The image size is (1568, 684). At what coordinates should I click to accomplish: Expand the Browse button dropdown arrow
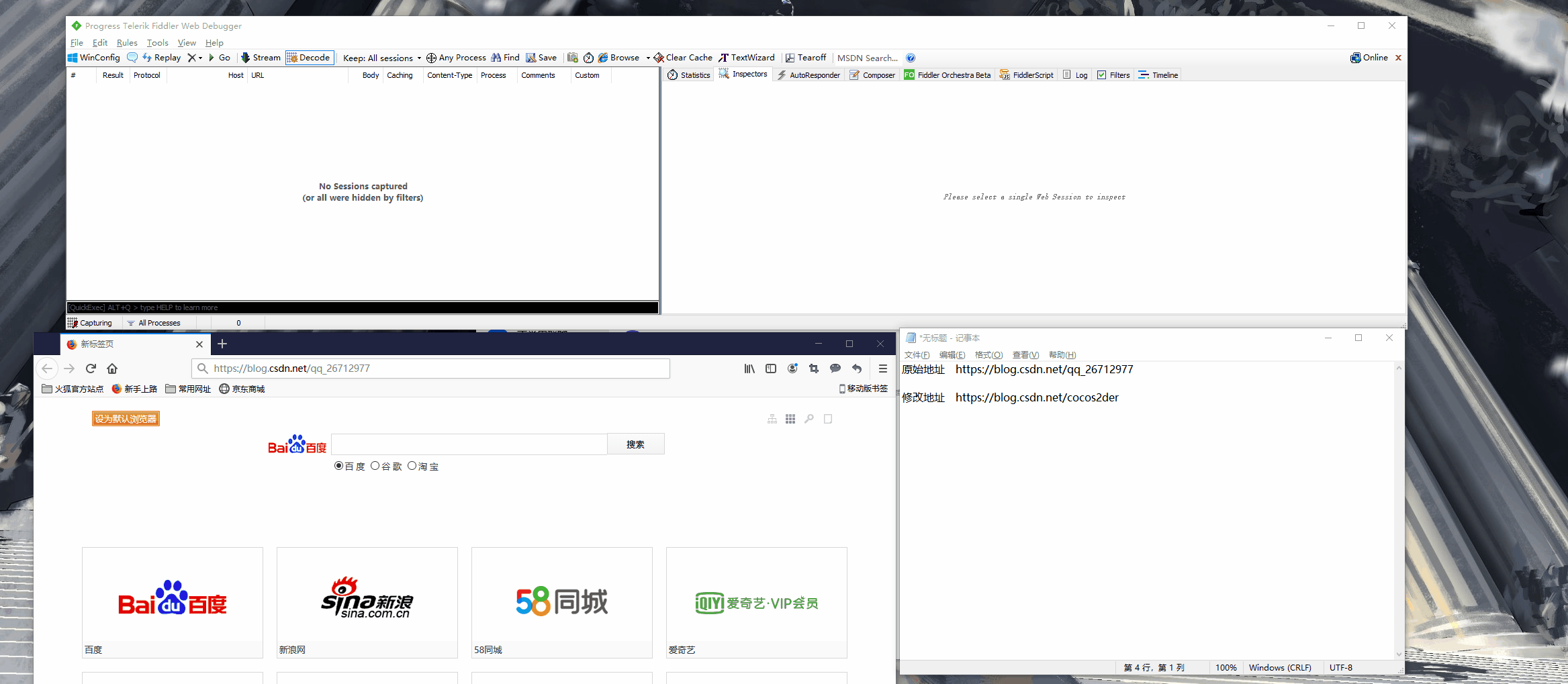(x=648, y=58)
